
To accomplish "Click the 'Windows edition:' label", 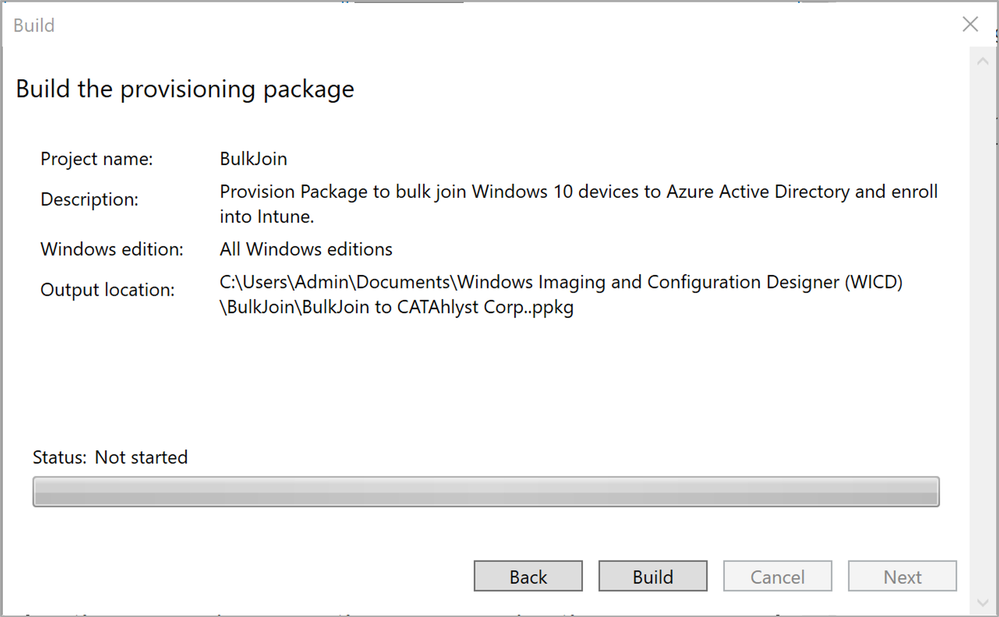I will pyautogui.click(x=112, y=249).
